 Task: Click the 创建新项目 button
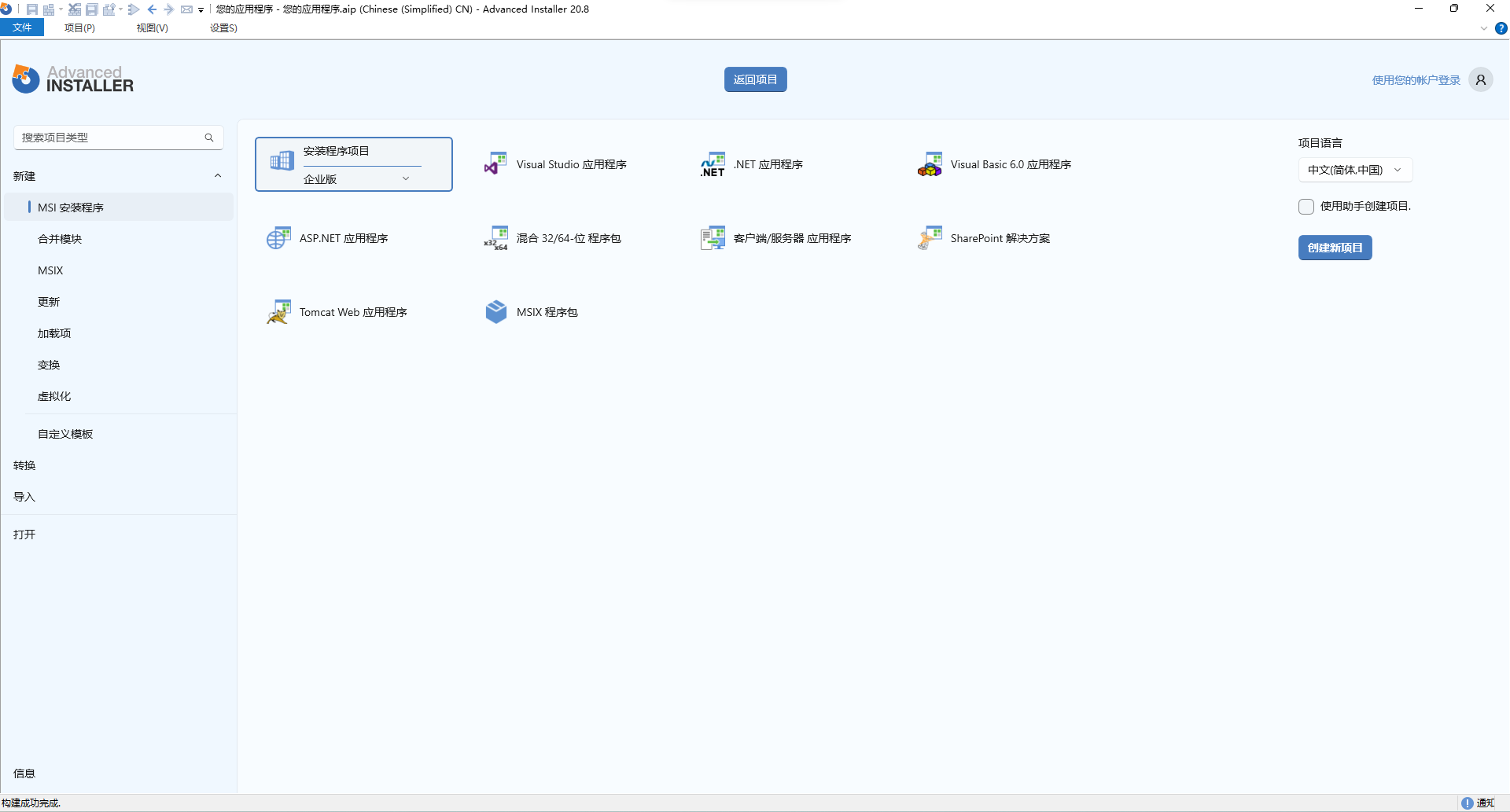pyautogui.click(x=1335, y=248)
